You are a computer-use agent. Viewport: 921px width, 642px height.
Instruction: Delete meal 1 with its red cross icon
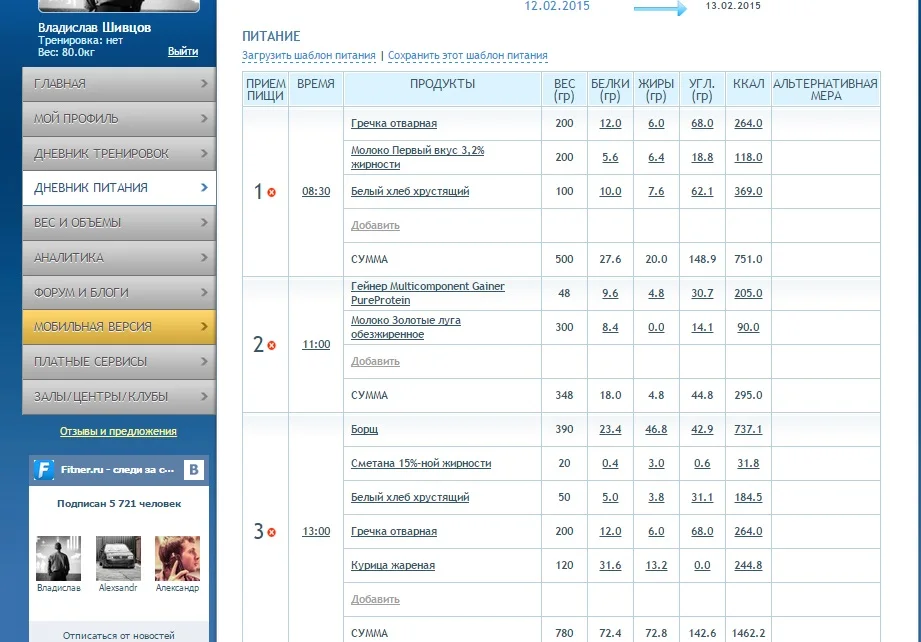(x=271, y=192)
